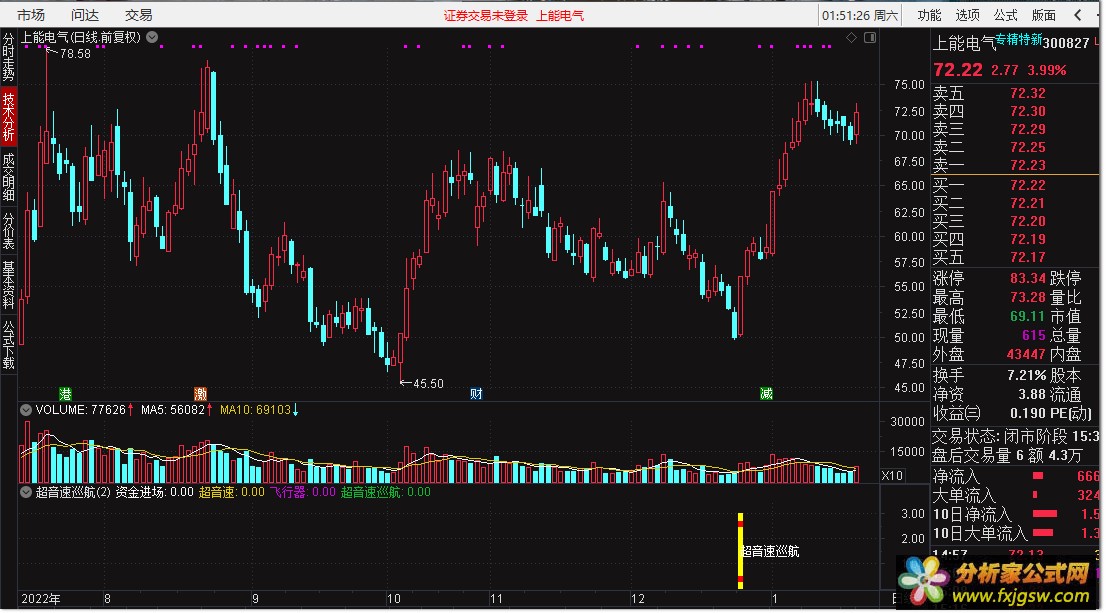Viewport: 1106px width, 613px height.
Task: Click the 净资 value 3.88
Action: [1032, 394]
